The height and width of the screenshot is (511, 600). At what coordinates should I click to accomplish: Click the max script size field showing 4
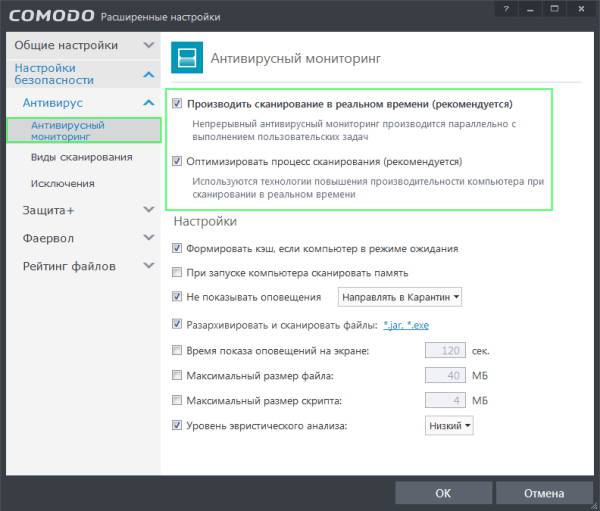pyautogui.click(x=445, y=401)
